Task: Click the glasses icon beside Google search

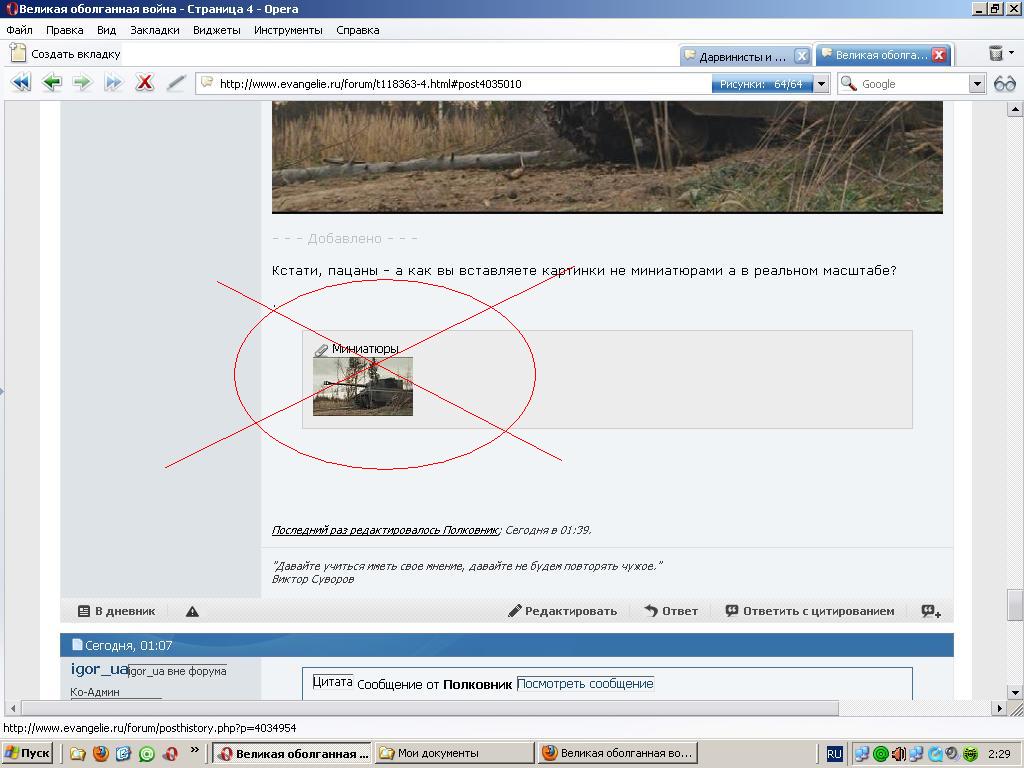Action: [x=1004, y=84]
